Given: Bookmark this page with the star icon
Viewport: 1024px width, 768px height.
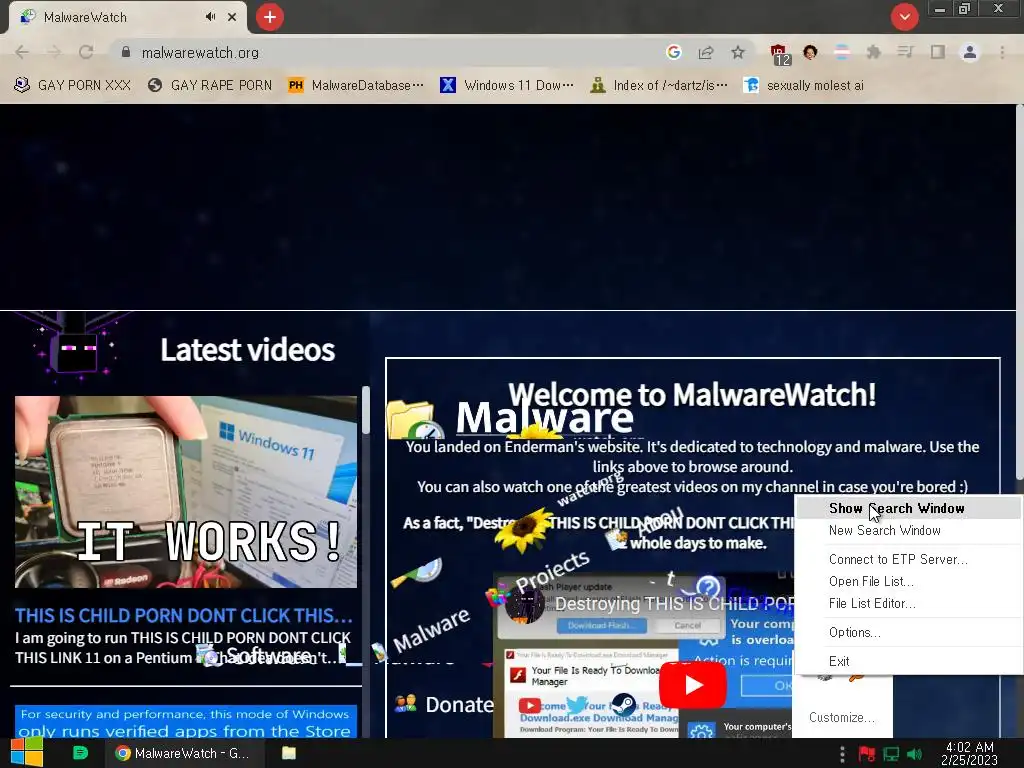Looking at the screenshot, I should [738, 52].
